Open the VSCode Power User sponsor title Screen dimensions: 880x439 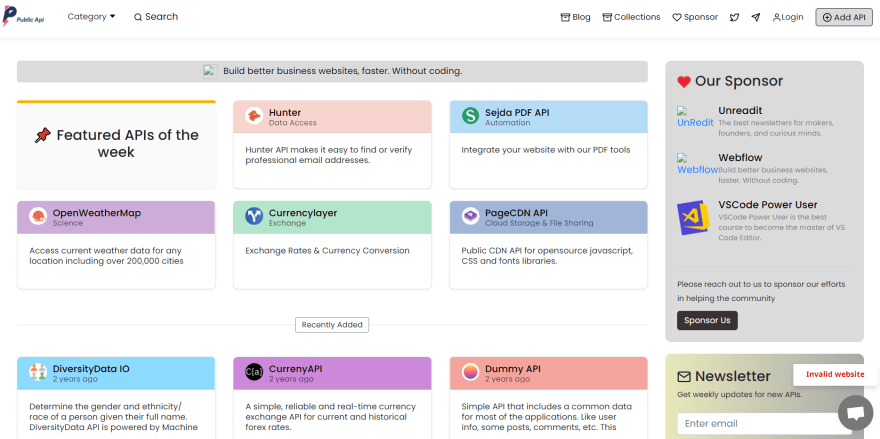(768, 205)
